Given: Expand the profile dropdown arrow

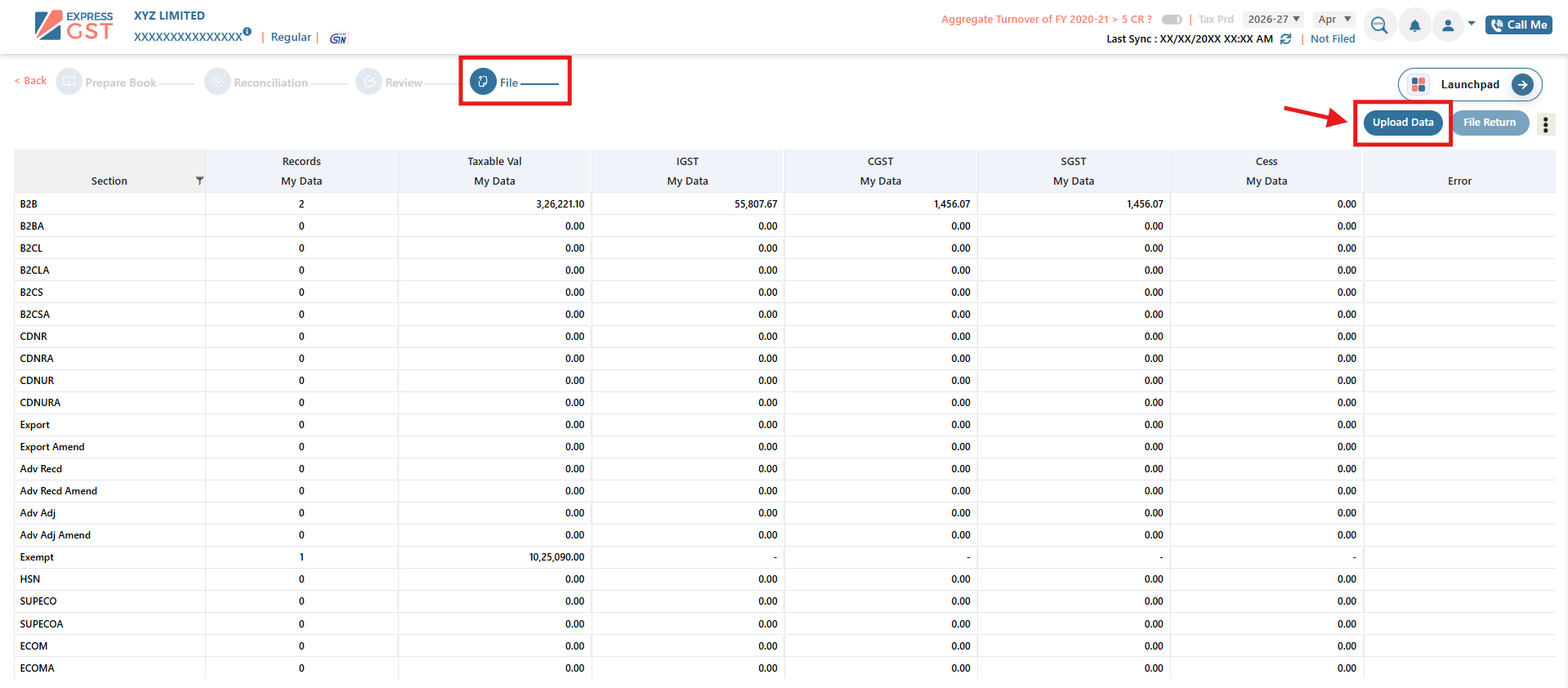Looking at the screenshot, I should pyautogui.click(x=1472, y=24).
